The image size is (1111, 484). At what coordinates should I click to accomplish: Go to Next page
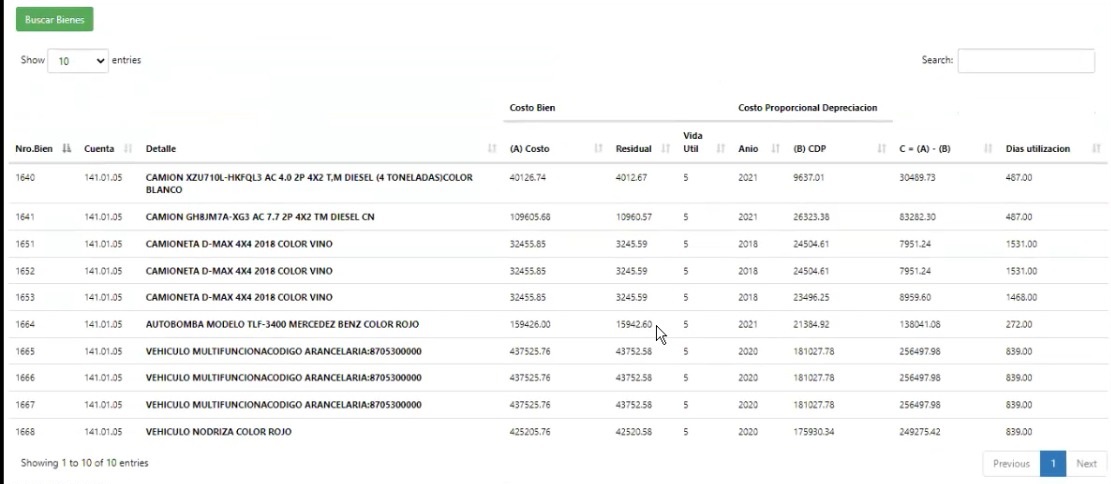(1086, 463)
